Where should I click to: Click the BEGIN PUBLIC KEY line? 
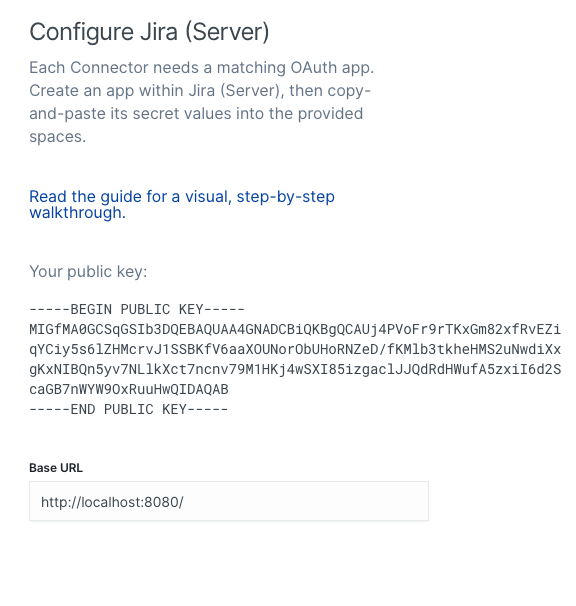pos(137,310)
